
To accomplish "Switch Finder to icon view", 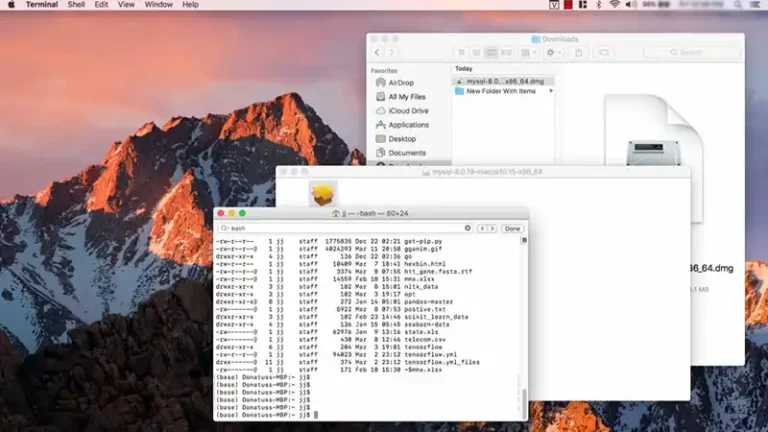I will tap(461, 52).
